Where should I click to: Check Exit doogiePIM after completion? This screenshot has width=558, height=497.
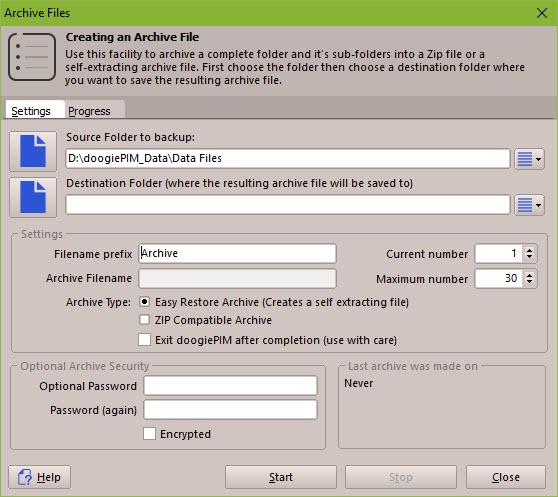[x=144, y=339]
